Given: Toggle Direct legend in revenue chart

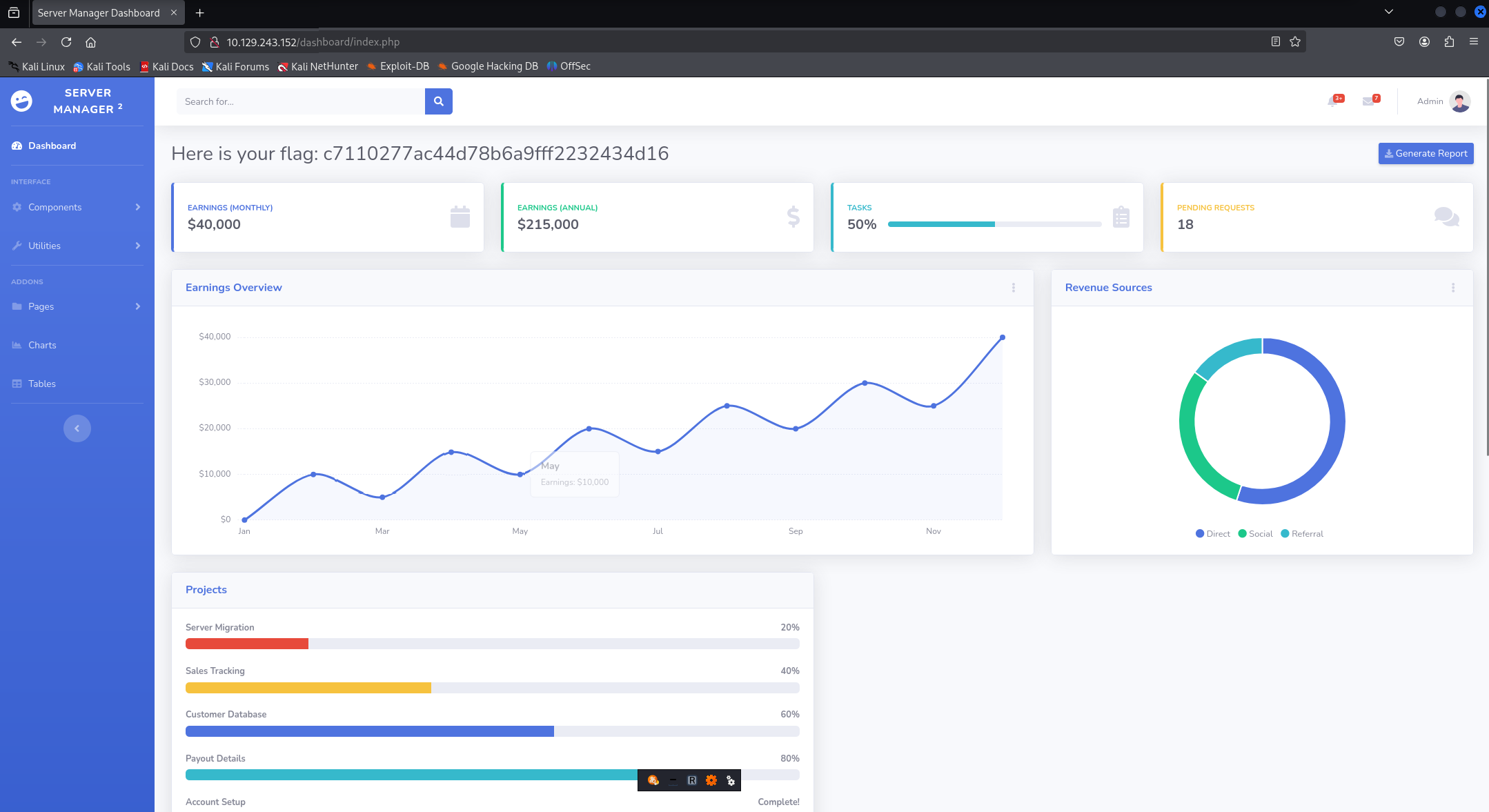Looking at the screenshot, I should pos(1212,534).
